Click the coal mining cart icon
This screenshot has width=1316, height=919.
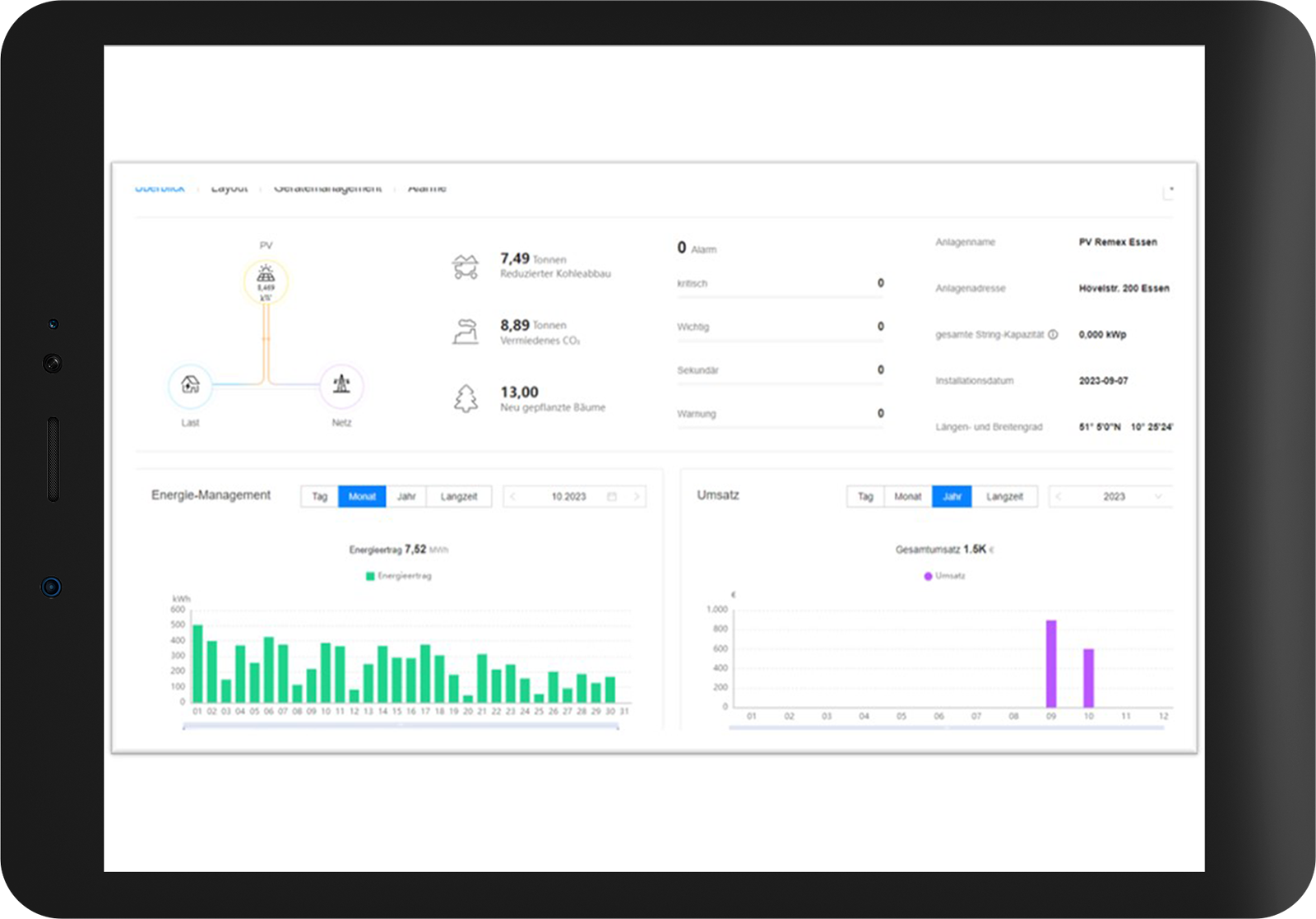point(466,267)
